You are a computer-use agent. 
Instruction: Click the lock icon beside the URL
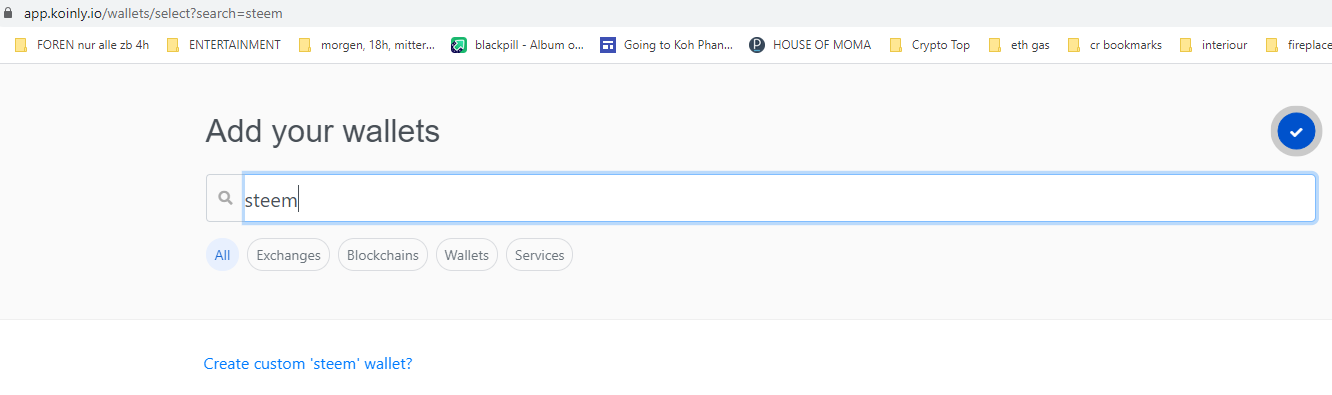click(x=9, y=14)
